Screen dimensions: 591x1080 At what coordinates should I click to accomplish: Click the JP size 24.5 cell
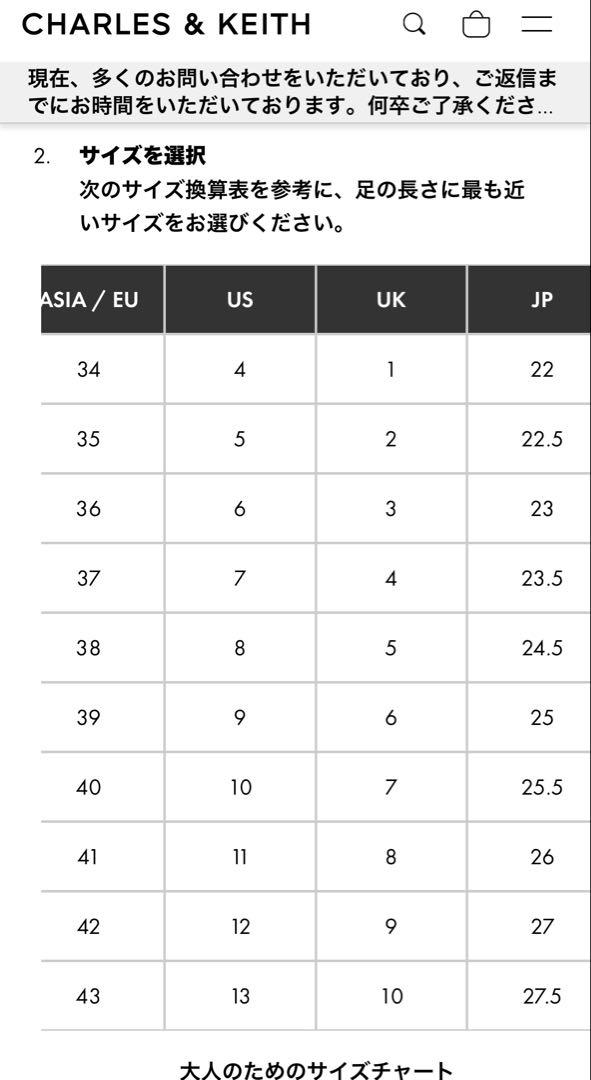(x=529, y=648)
